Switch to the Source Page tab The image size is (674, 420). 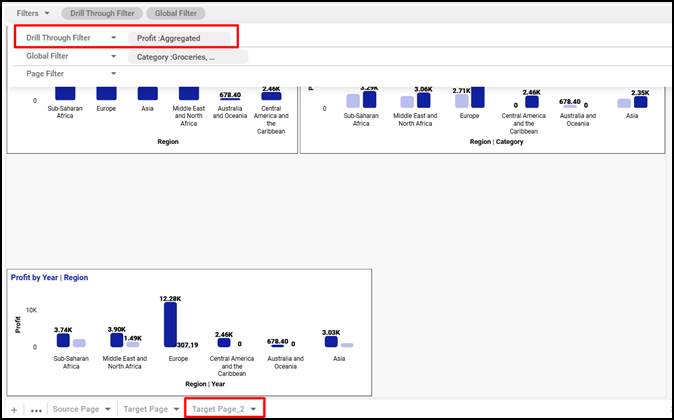76,409
